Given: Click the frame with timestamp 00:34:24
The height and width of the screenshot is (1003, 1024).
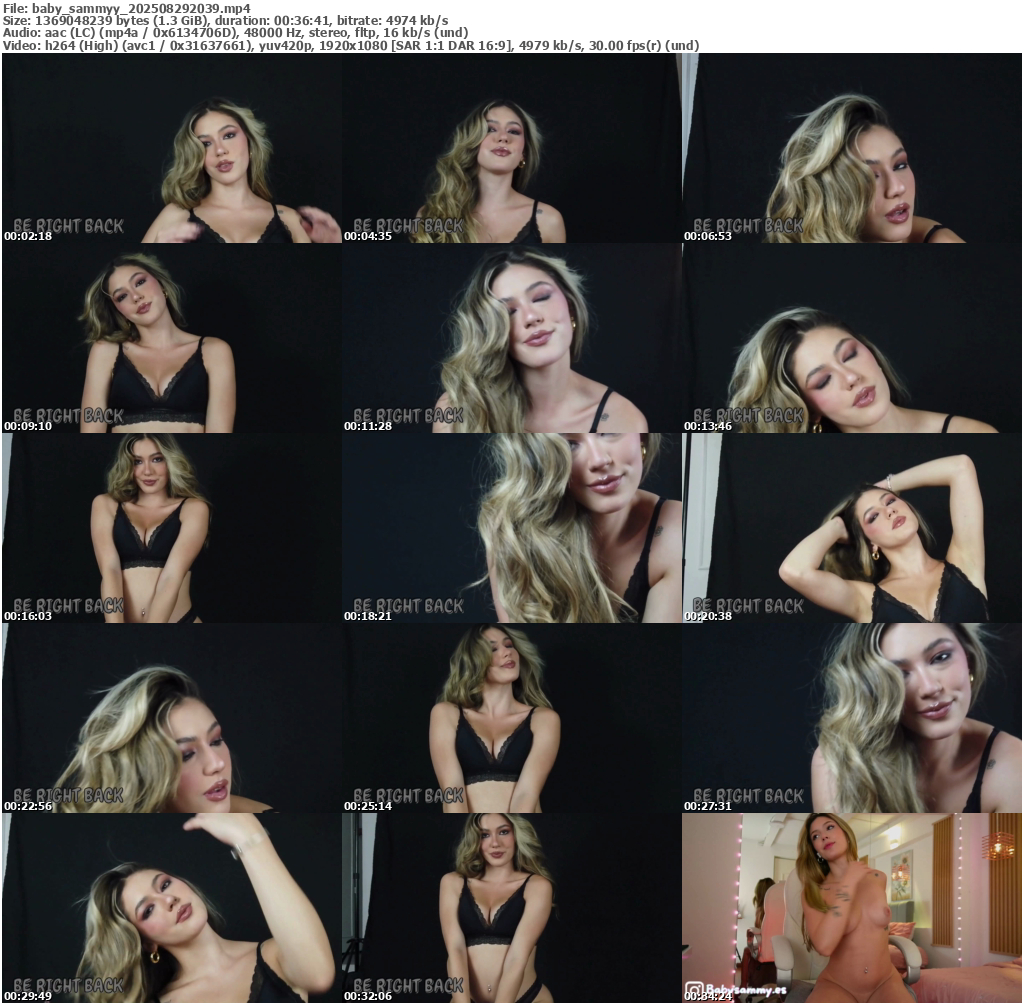Looking at the screenshot, I should tap(852, 908).
